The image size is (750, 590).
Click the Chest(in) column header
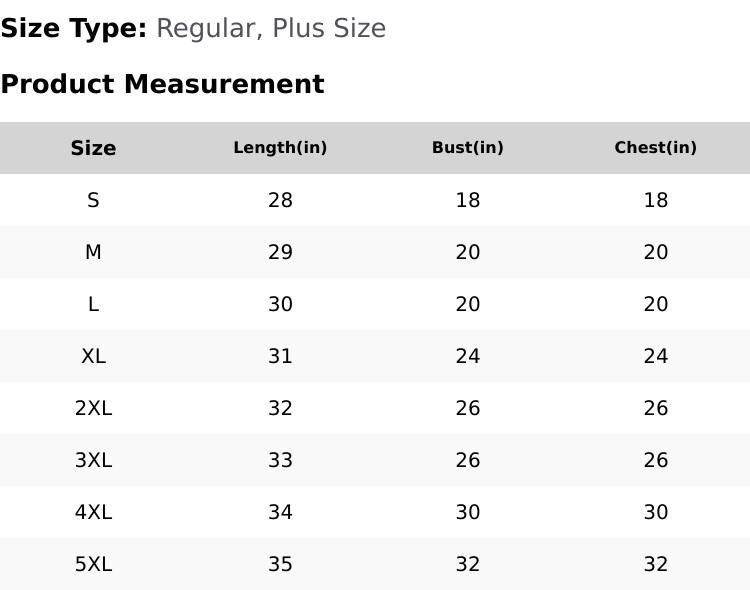click(655, 148)
